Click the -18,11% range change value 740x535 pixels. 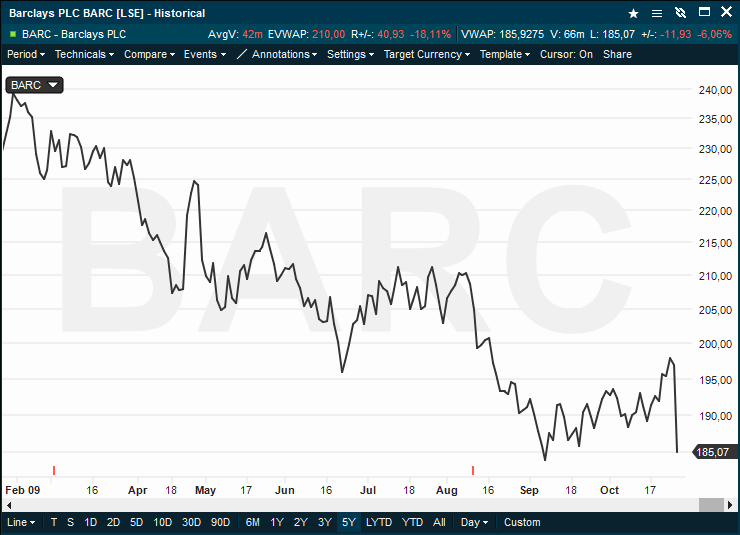click(430, 34)
